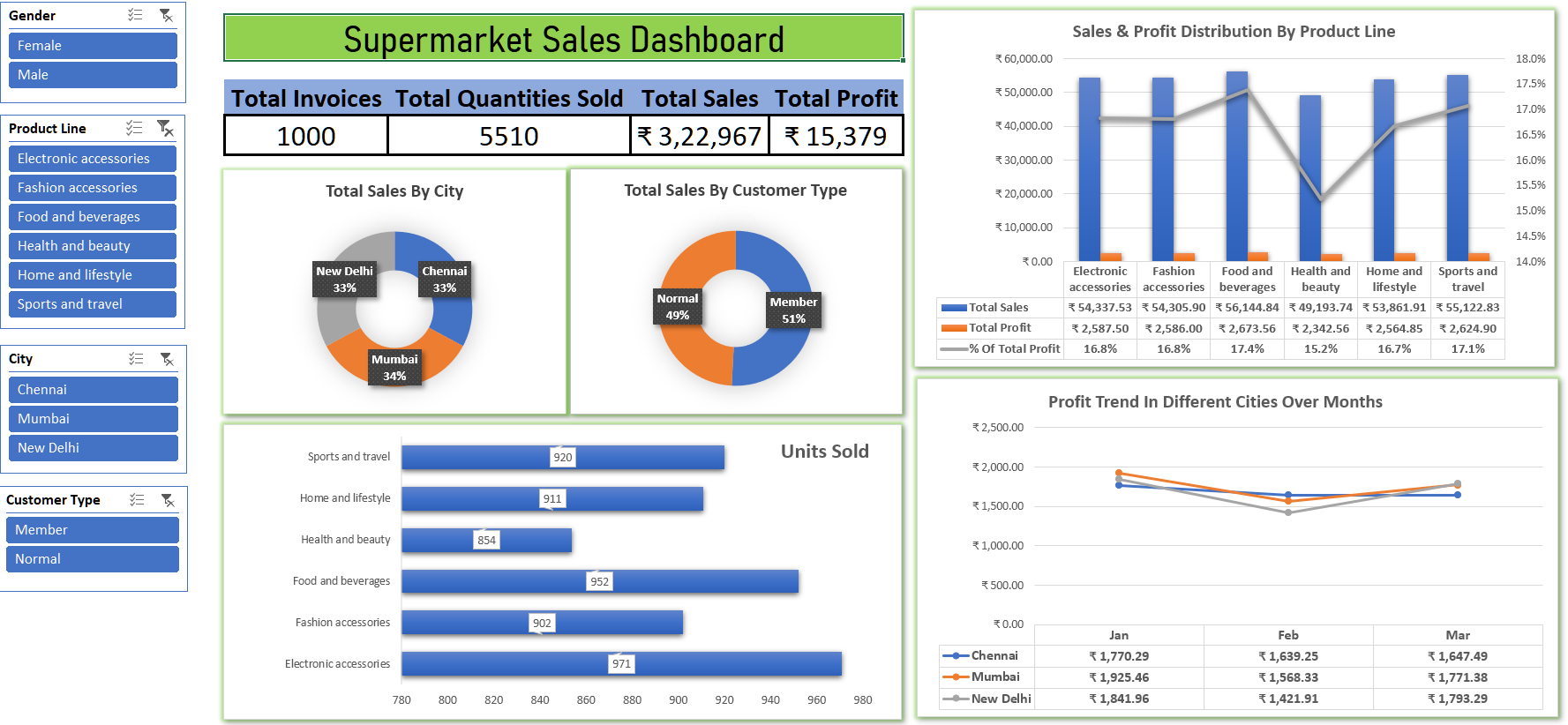This screenshot has height=725, width=1568.
Task: Click the Total Profit legend orange swatch
Action: (954, 328)
